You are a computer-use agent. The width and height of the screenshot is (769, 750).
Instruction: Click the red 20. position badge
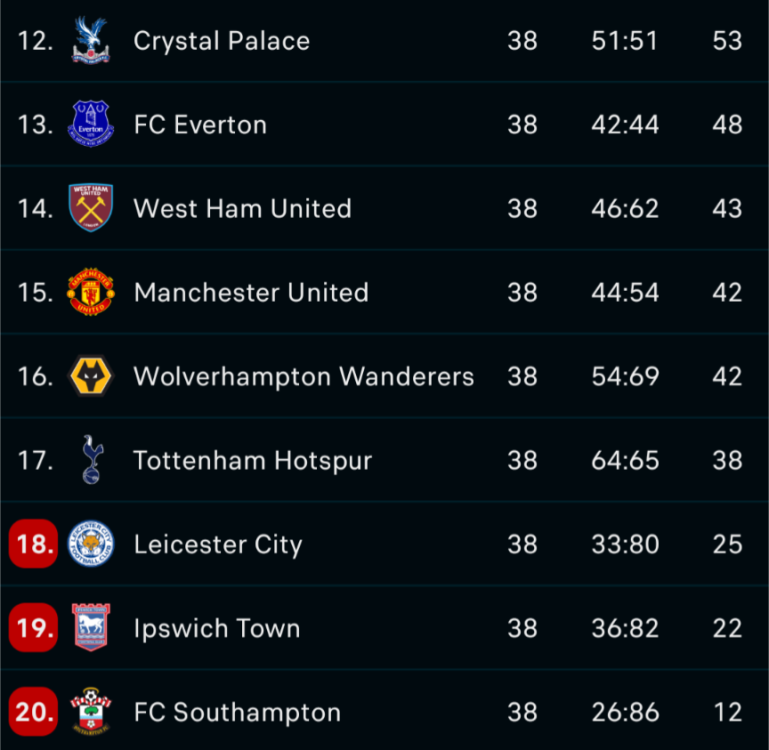pos(34,713)
